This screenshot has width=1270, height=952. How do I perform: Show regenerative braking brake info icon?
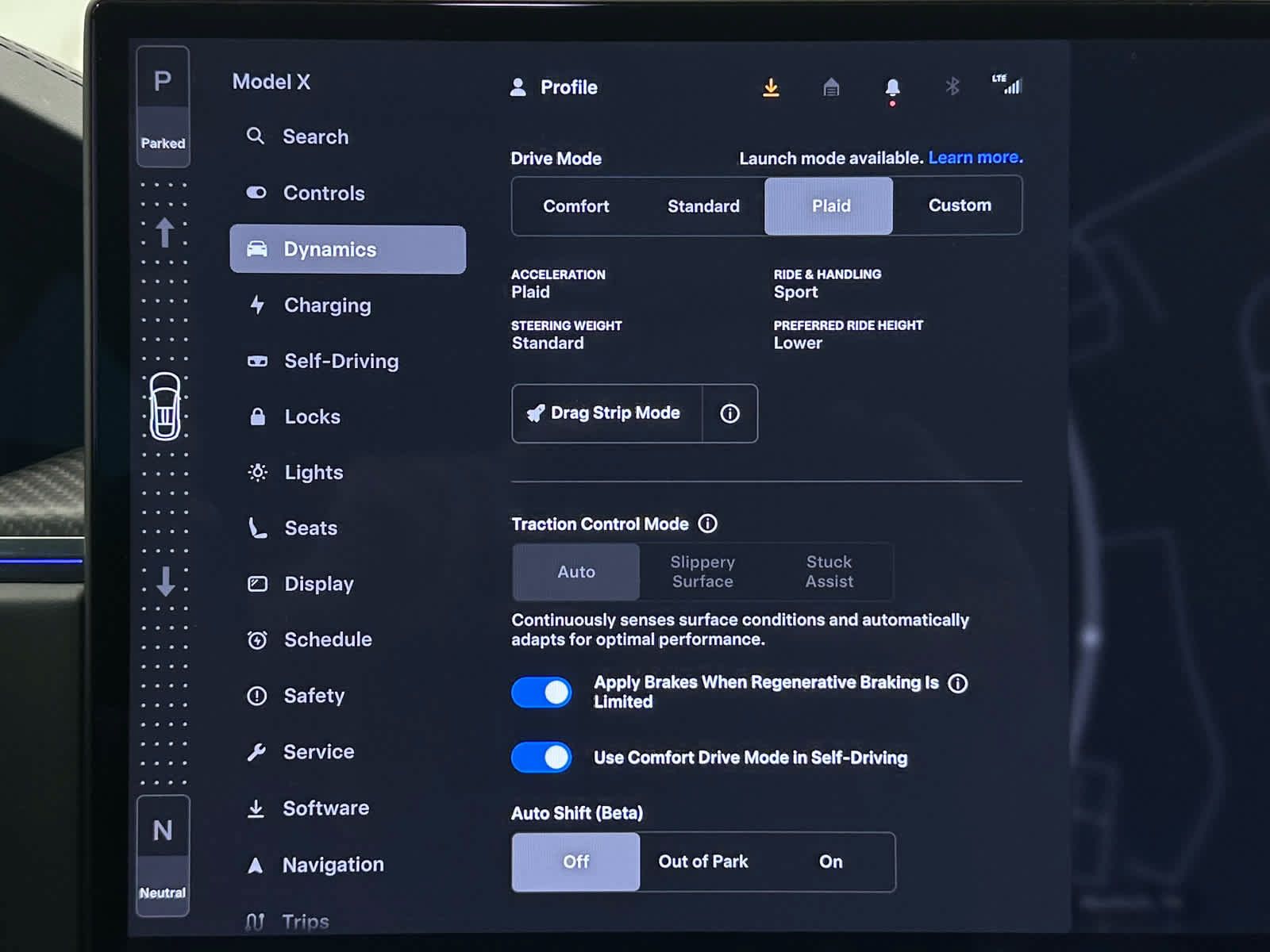(x=958, y=684)
